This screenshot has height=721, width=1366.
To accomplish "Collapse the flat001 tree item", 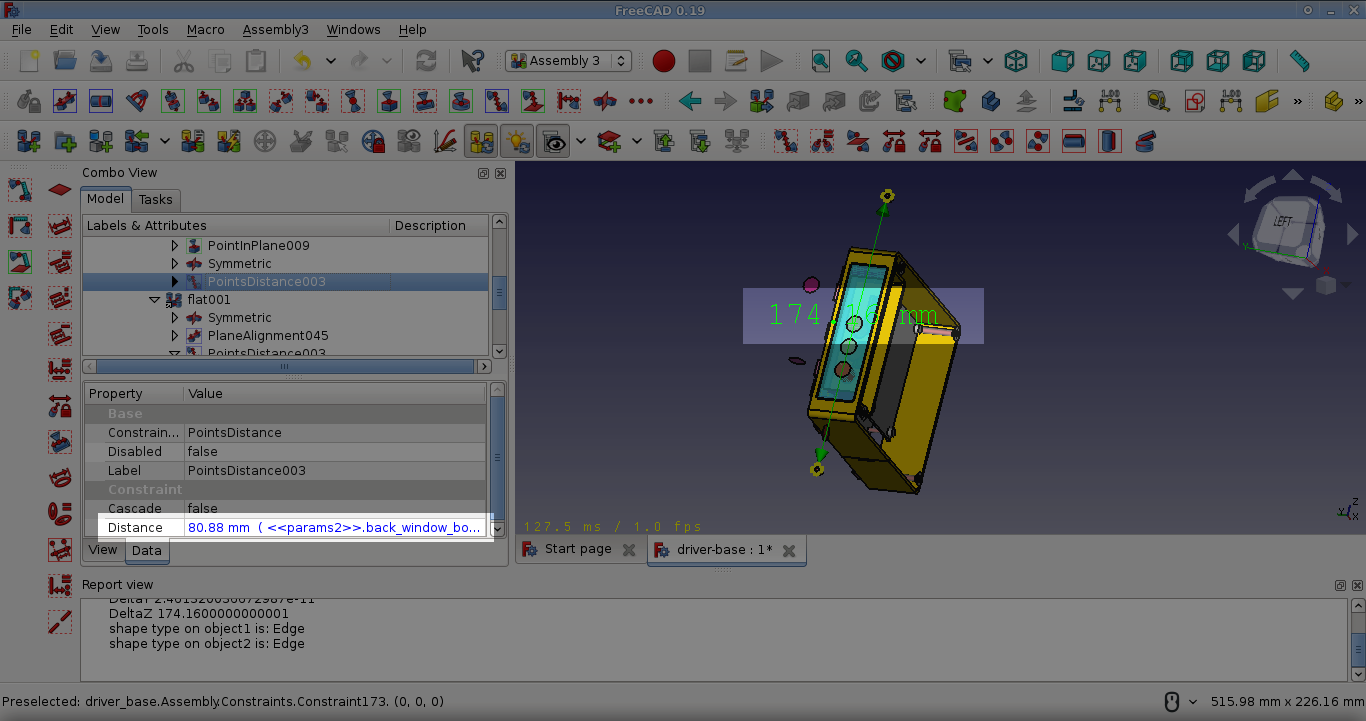I will pos(155,299).
